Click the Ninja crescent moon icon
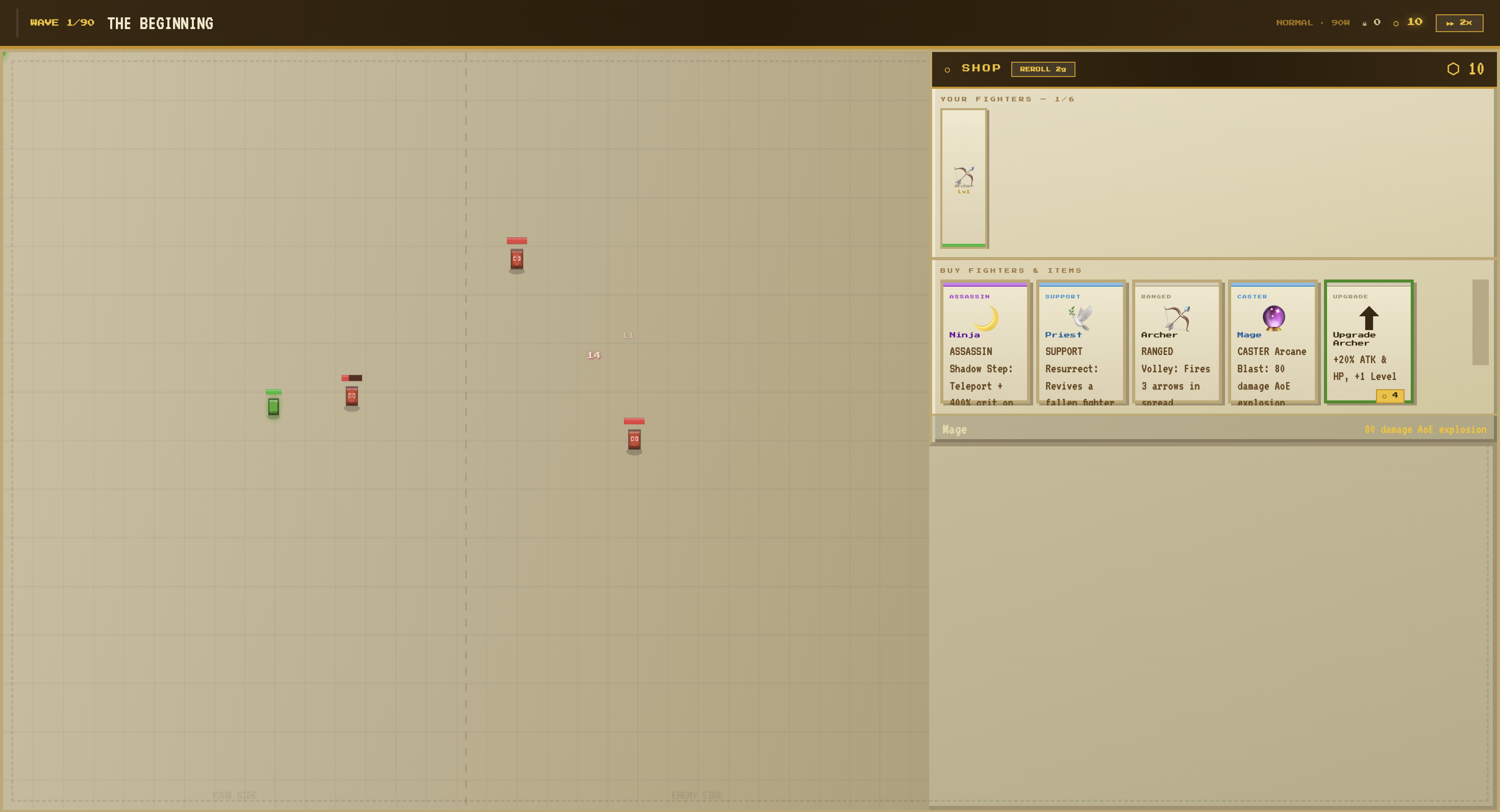The image size is (1500, 812). point(986,318)
